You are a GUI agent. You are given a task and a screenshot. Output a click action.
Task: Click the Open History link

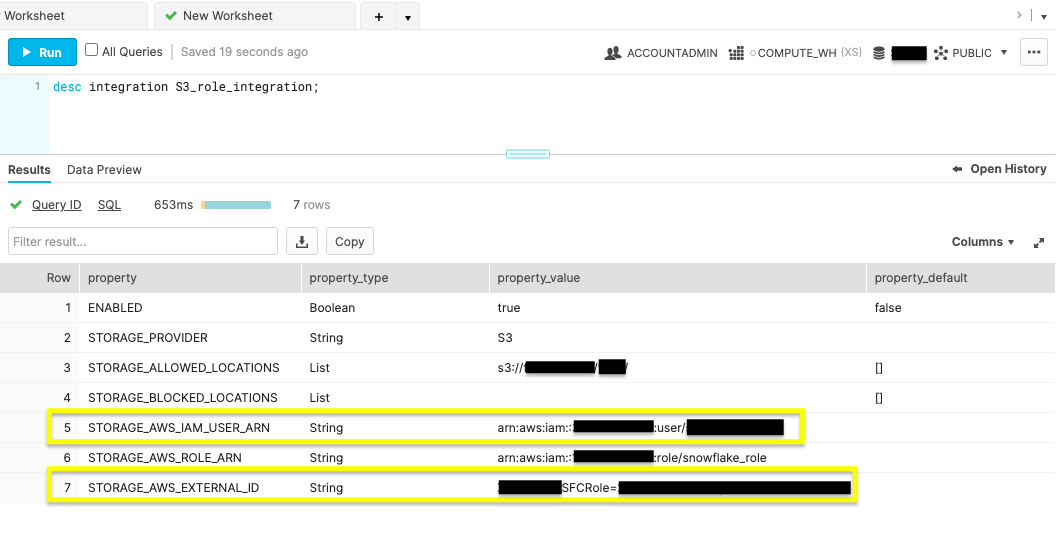coord(1000,169)
